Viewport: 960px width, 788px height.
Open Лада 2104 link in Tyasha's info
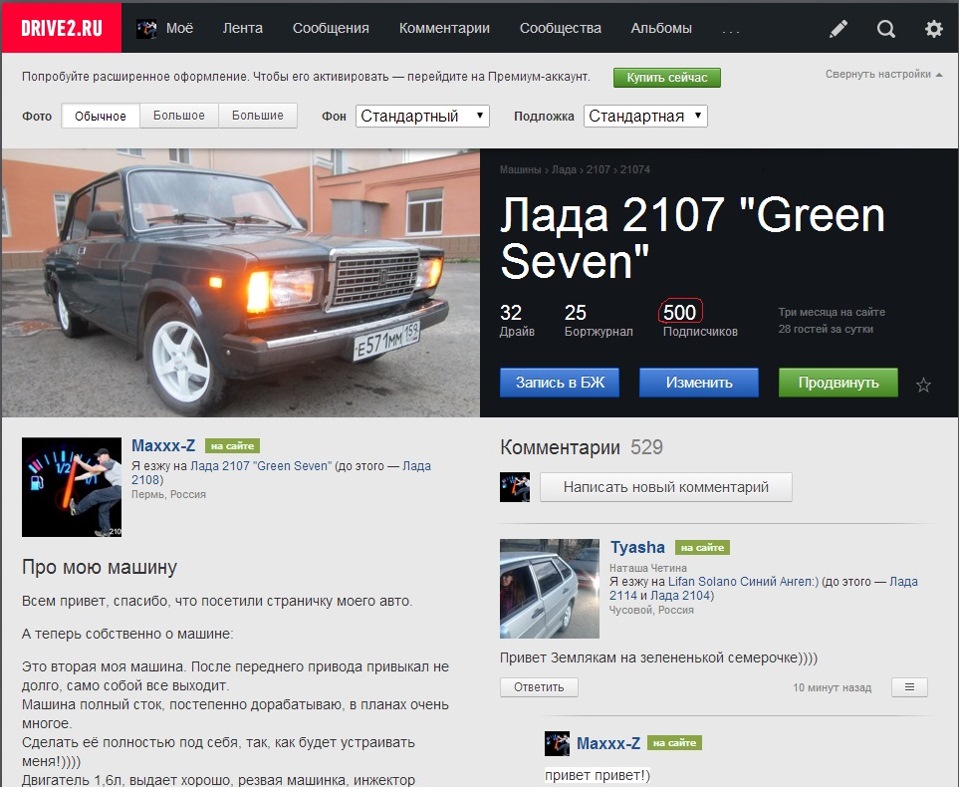click(680, 595)
